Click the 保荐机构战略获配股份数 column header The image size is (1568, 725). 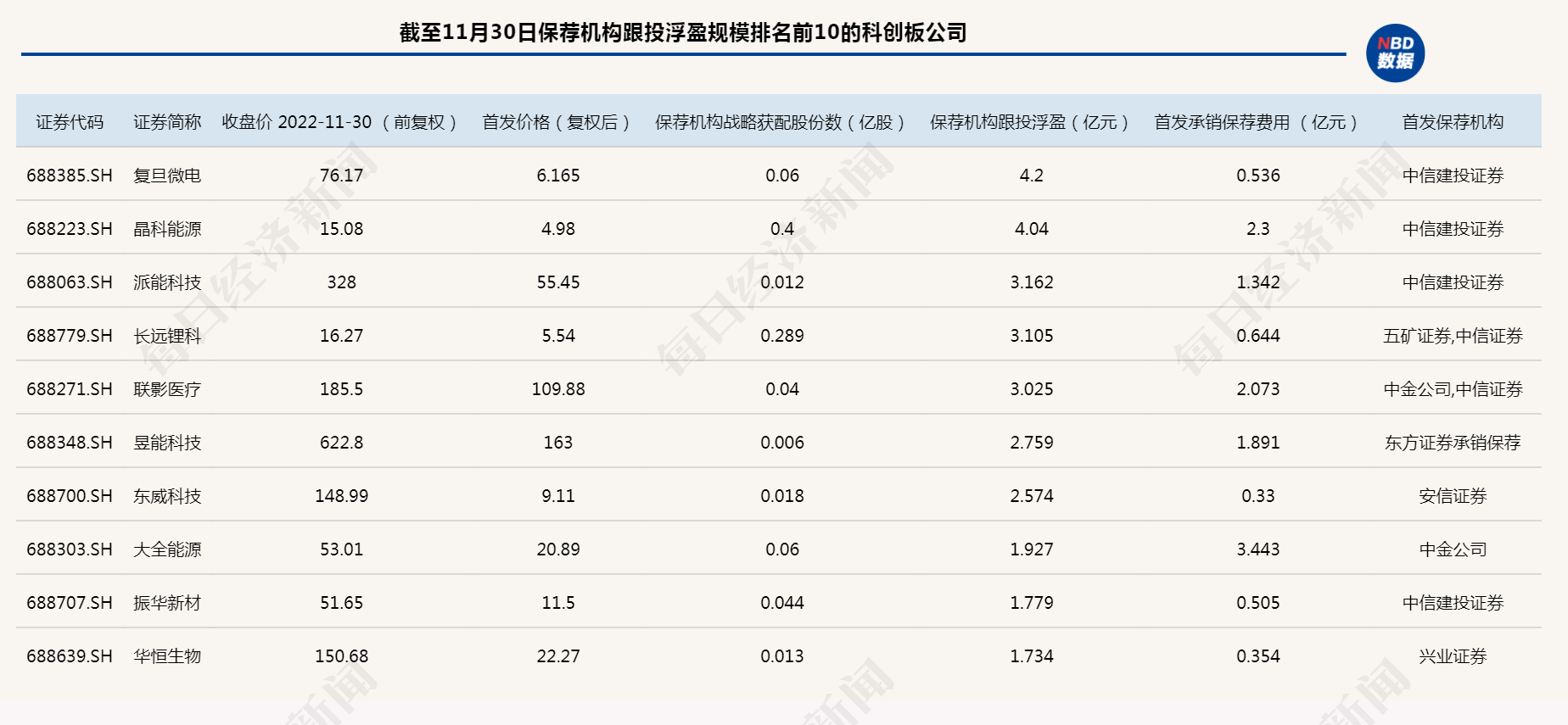coord(781,122)
